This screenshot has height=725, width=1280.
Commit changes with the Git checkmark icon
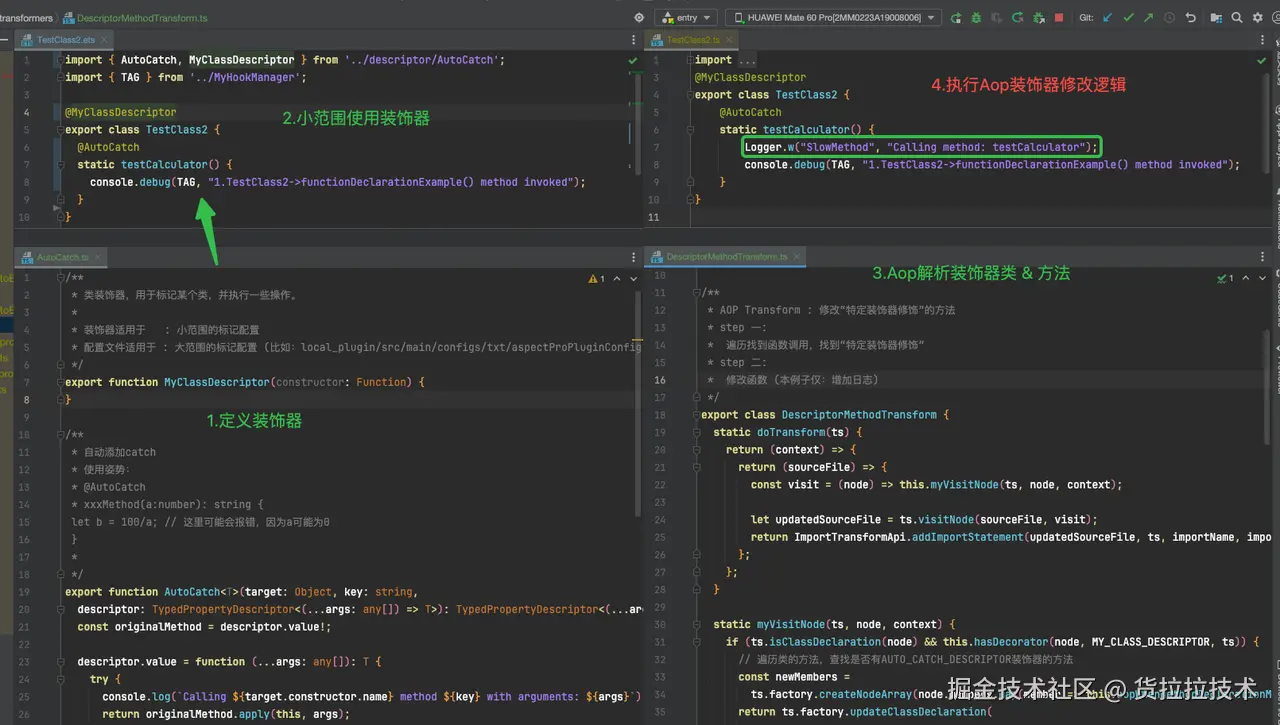(x=1129, y=18)
